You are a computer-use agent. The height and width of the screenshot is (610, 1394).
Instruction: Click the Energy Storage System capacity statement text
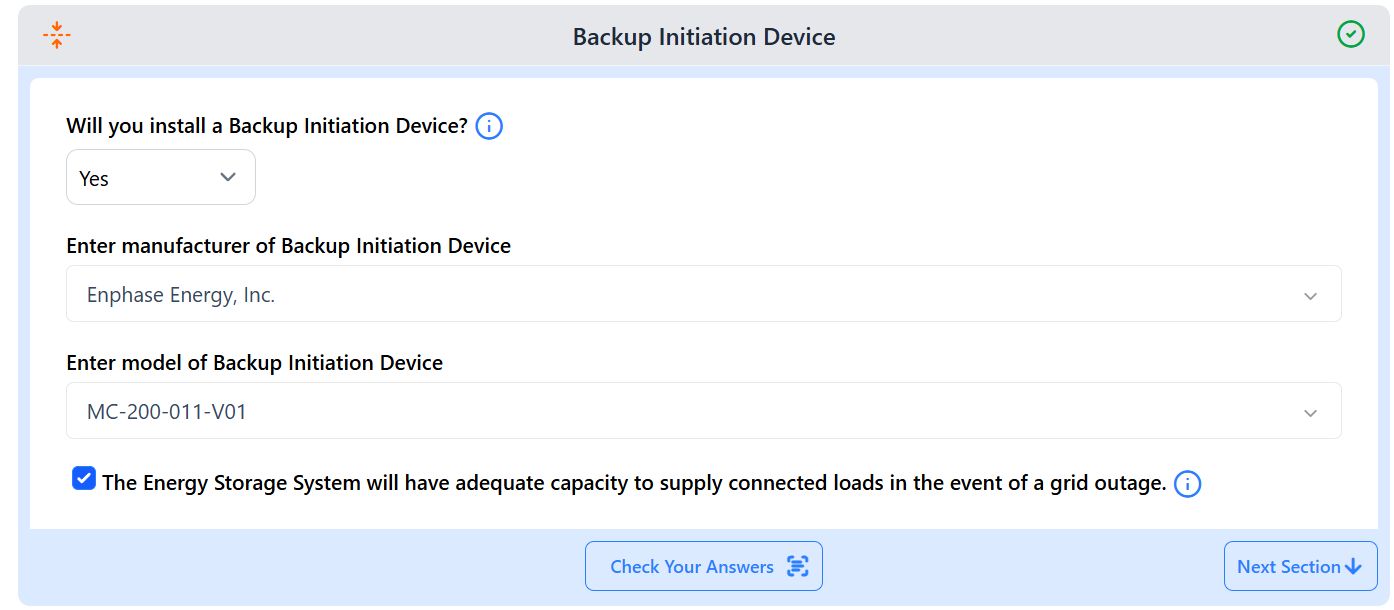pyautogui.click(x=634, y=483)
